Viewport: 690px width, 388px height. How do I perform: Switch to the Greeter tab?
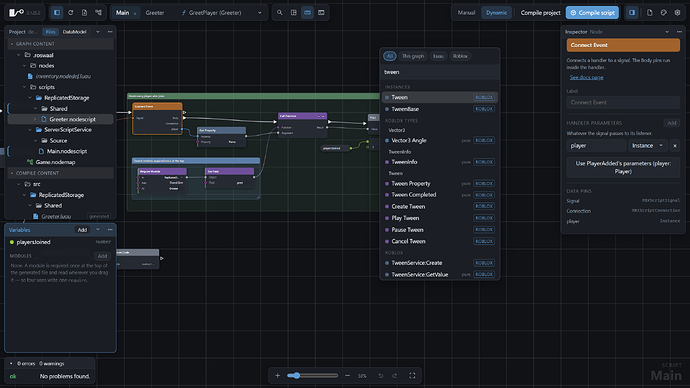155,13
